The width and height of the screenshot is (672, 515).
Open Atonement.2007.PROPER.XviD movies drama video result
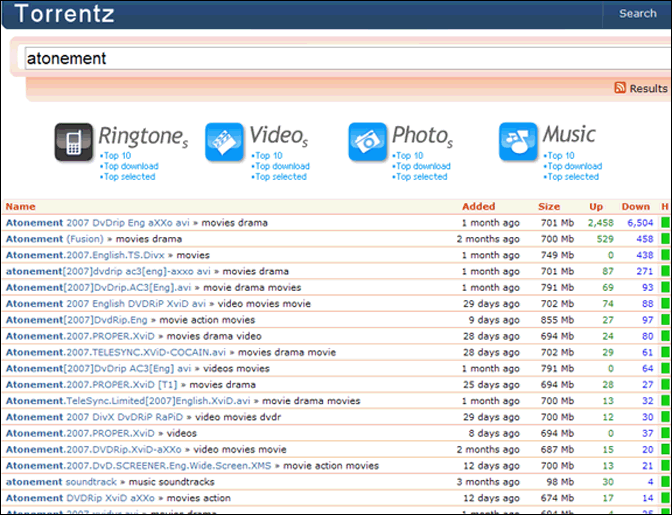pos(80,336)
